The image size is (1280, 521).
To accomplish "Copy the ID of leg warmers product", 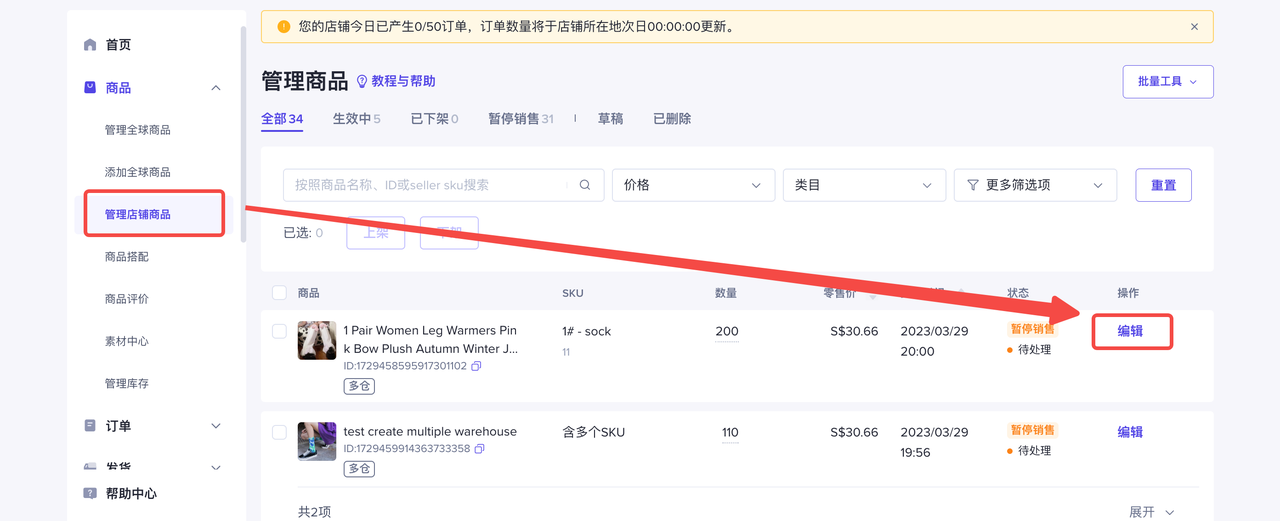I will tap(476, 366).
